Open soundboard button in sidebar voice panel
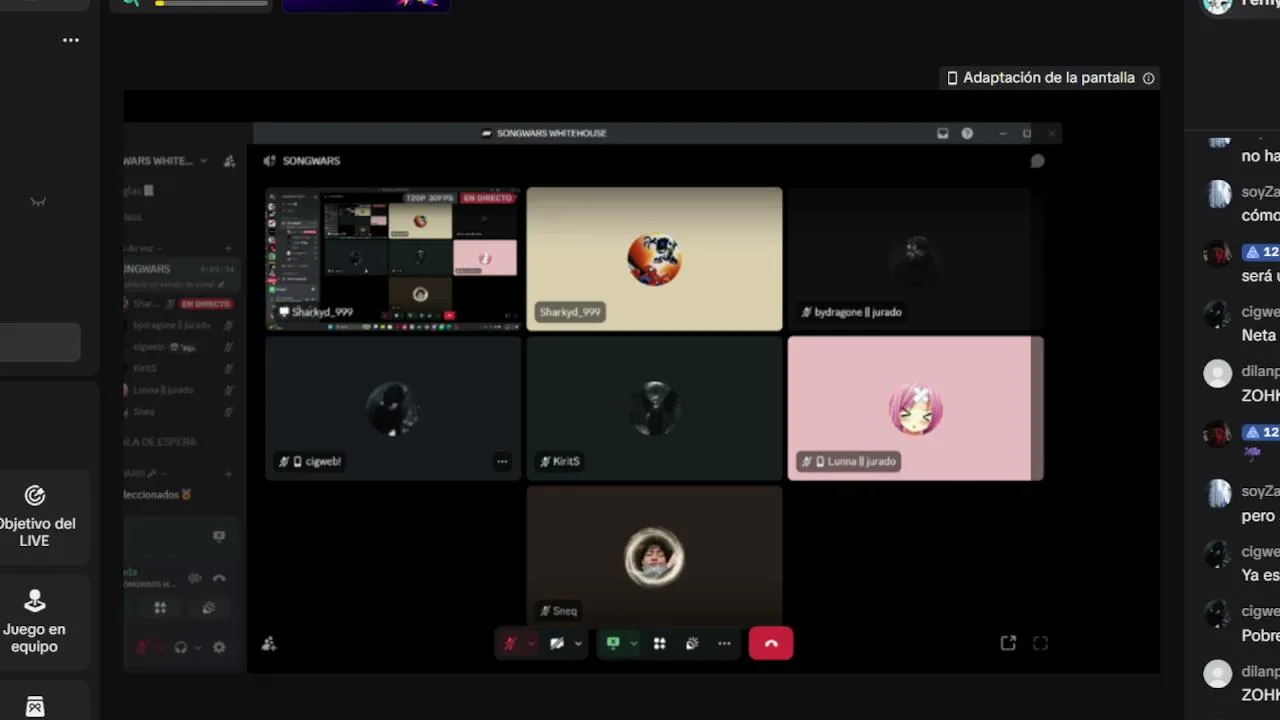 [208, 607]
